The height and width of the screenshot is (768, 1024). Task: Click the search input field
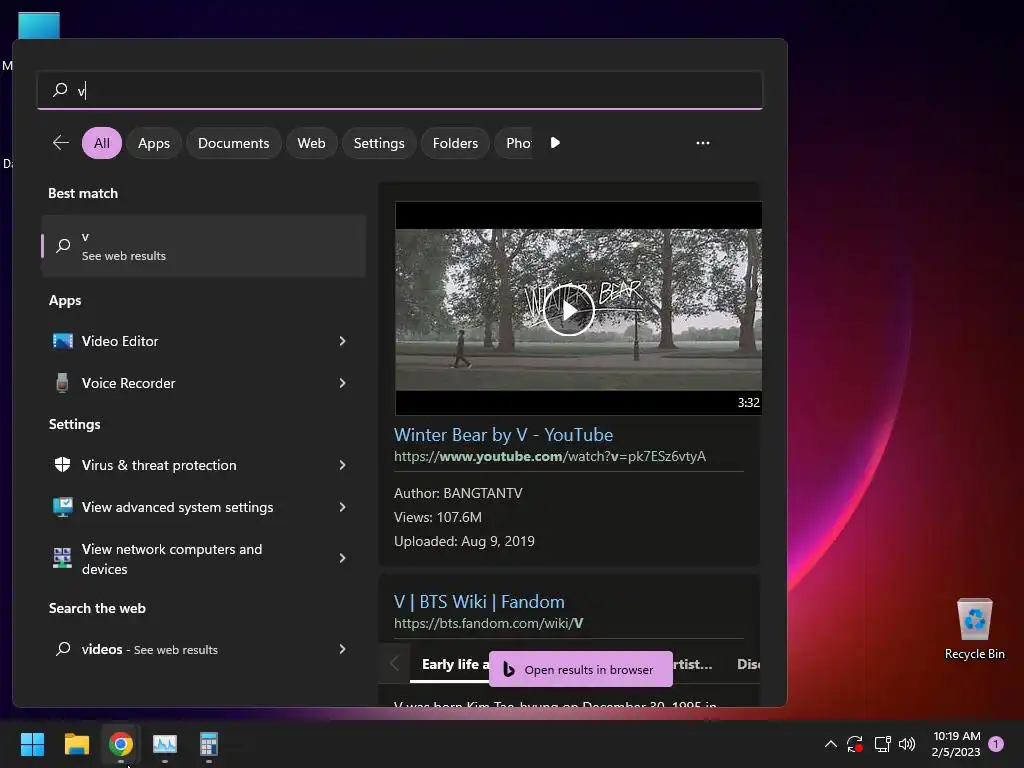click(x=400, y=90)
